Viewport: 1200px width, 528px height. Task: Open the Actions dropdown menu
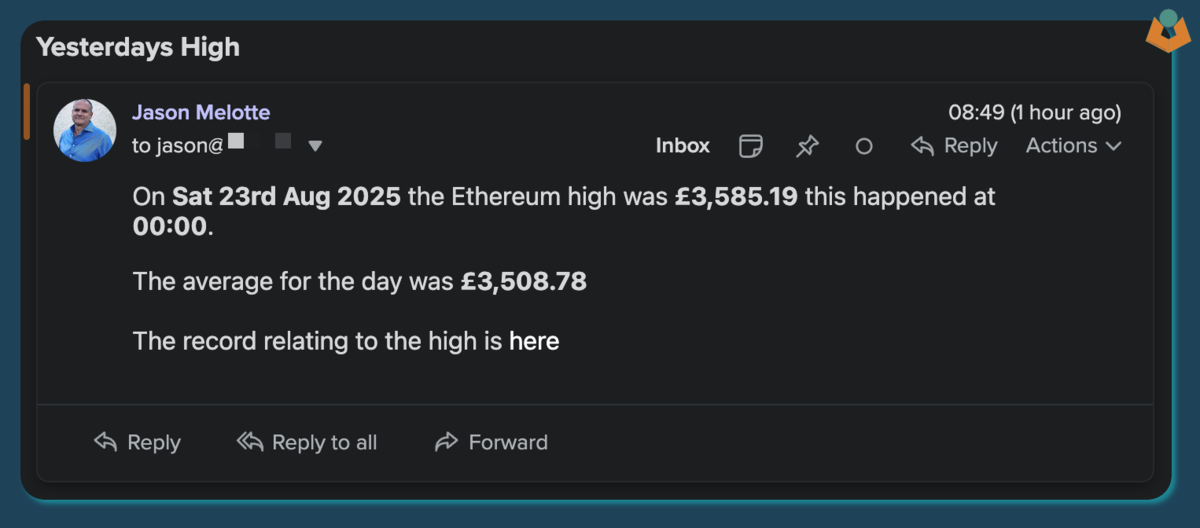click(1074, 146)
